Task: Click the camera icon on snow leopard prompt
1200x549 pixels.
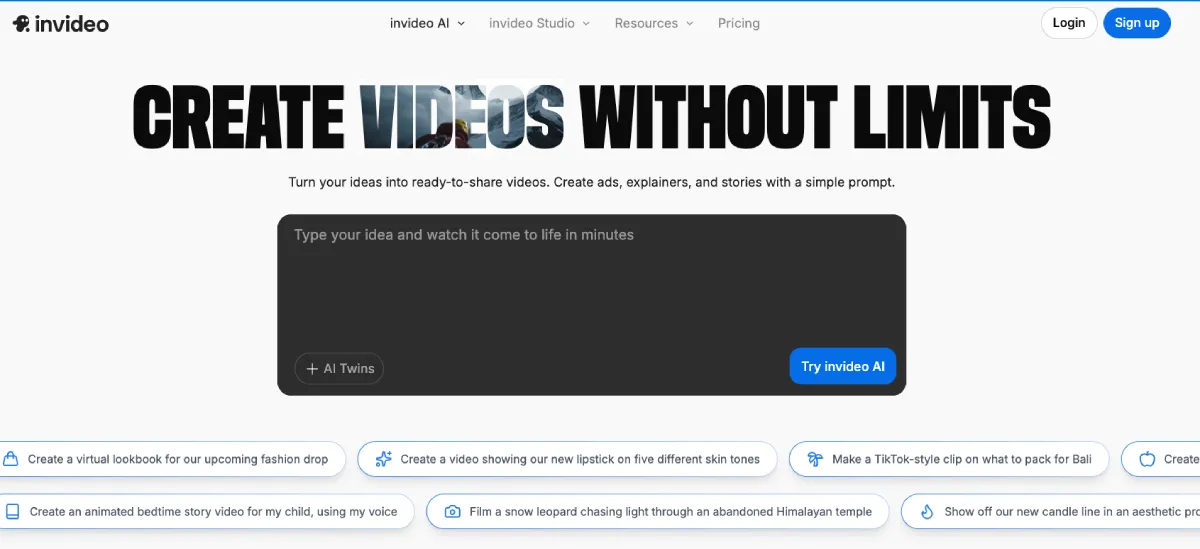Action: [x=452, y=511]
